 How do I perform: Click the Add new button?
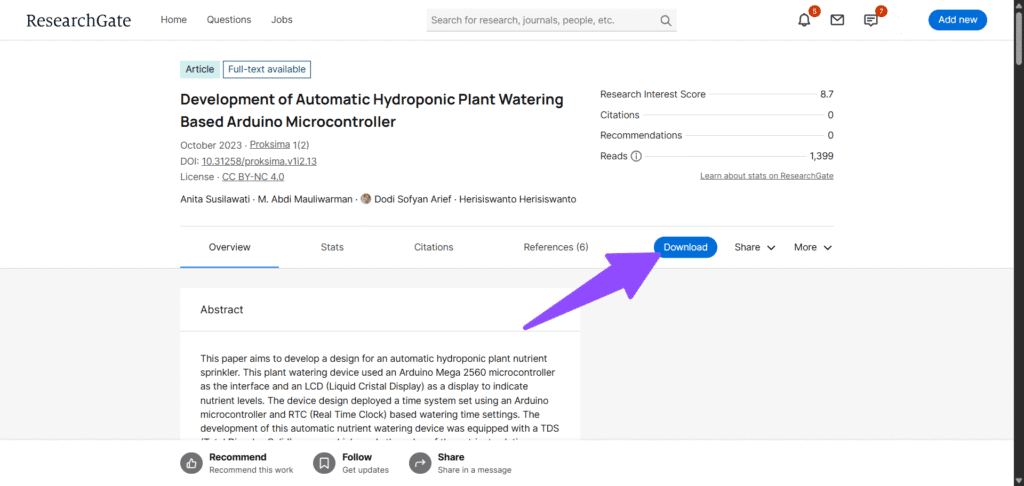pos(957,20)
